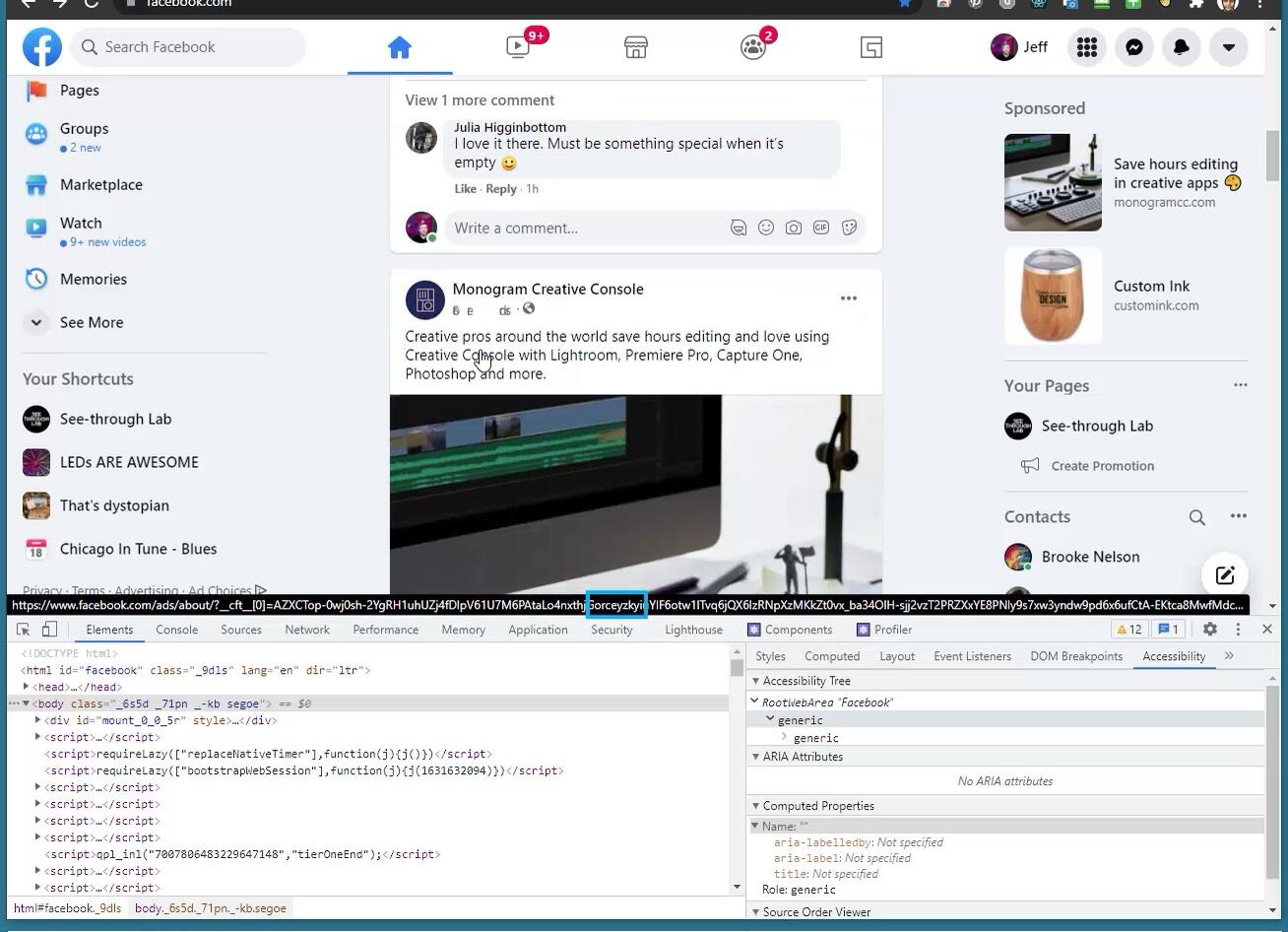Start a new message with compose button
The image size is (1288, 932).
1225,575
